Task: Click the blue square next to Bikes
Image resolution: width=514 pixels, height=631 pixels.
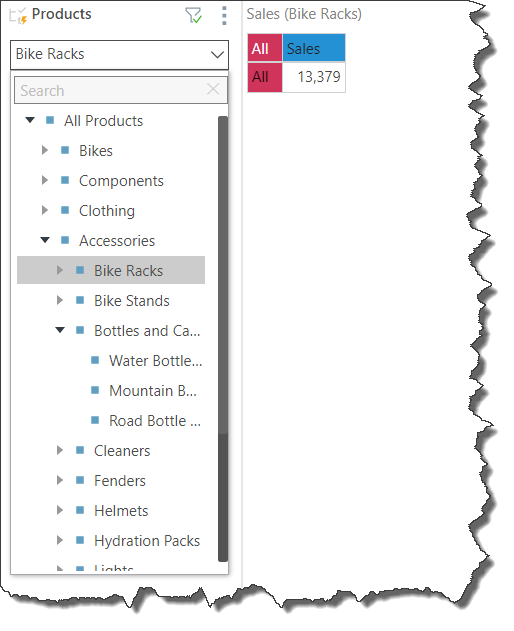Action: point(65,150)
